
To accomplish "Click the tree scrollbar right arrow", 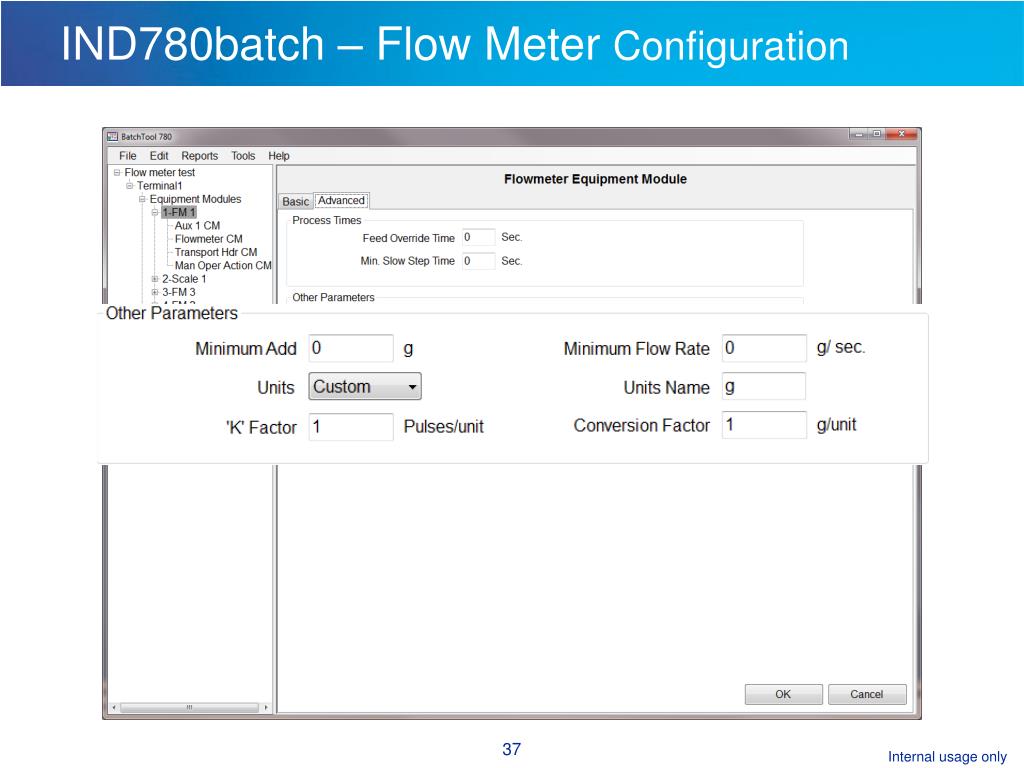I will click(x=266, y=707).
